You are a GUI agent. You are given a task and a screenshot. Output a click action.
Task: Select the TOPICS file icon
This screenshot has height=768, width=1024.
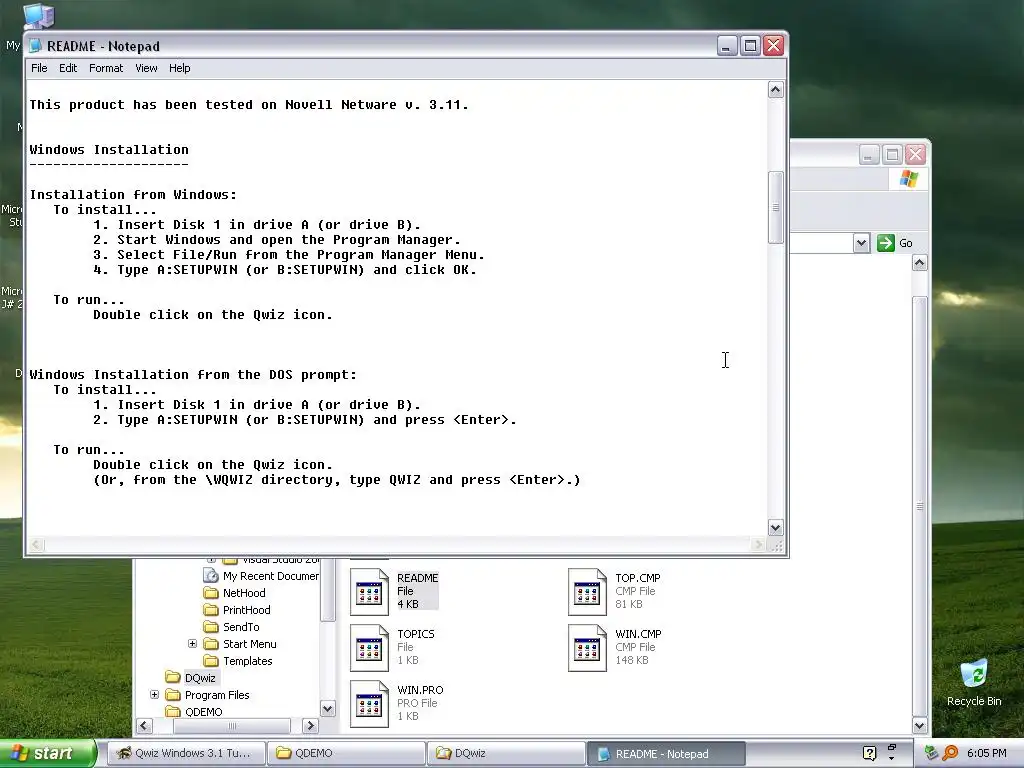tap(369, 648)
